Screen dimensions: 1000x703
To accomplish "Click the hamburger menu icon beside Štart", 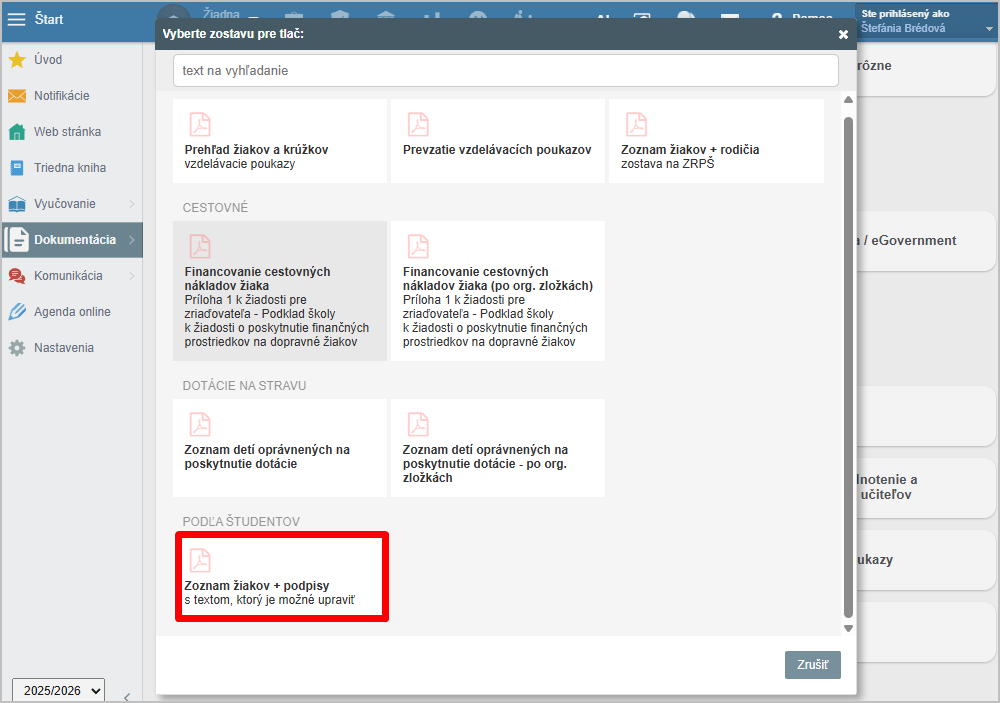I will point(17,19).
